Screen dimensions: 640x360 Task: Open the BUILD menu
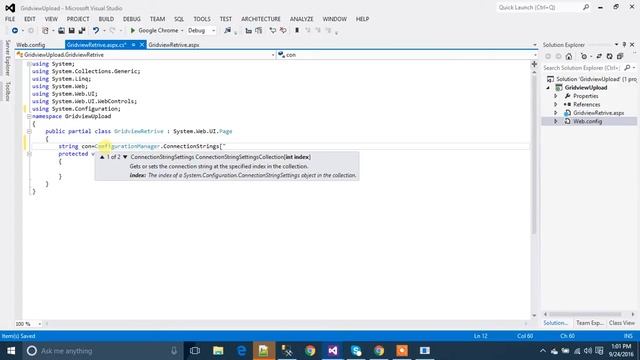point(106,19)
